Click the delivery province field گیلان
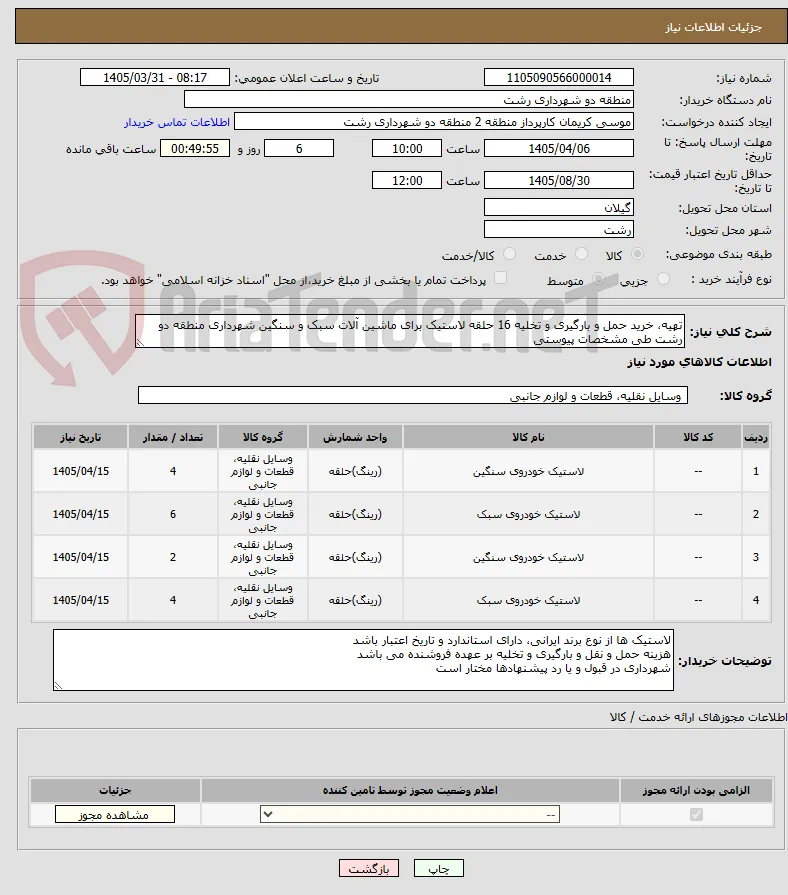 (559, 207)
